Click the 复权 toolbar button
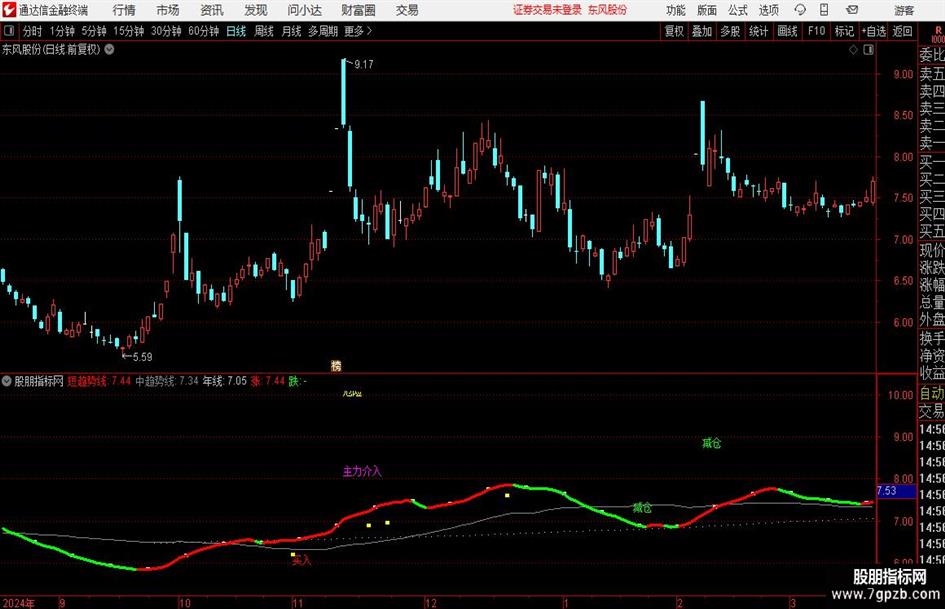945x609 pixels. click(674, 31)
